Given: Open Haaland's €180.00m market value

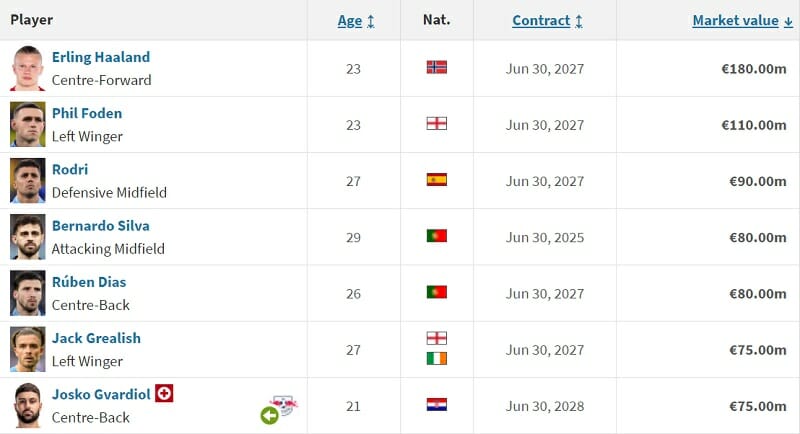Looking at the screenshot, I should click(x=753, y=69).
